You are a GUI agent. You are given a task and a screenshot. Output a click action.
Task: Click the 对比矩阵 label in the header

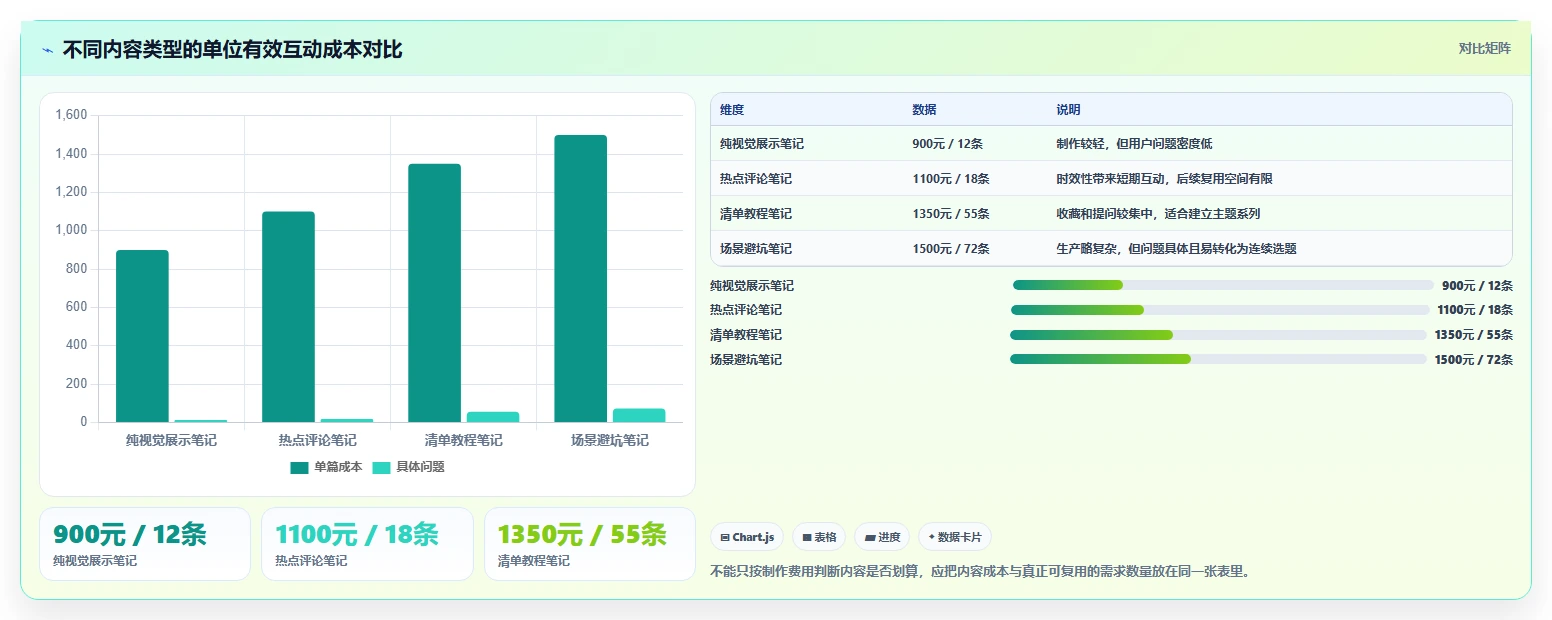coord(1484,49)
